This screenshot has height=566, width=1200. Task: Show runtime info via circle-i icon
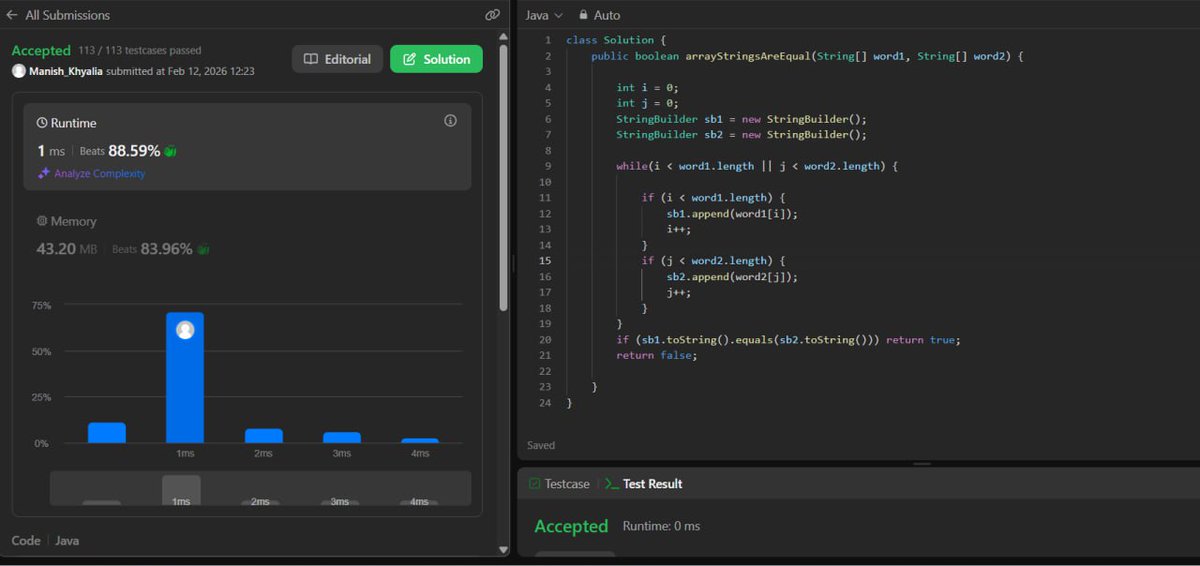[x=450, y=121]
